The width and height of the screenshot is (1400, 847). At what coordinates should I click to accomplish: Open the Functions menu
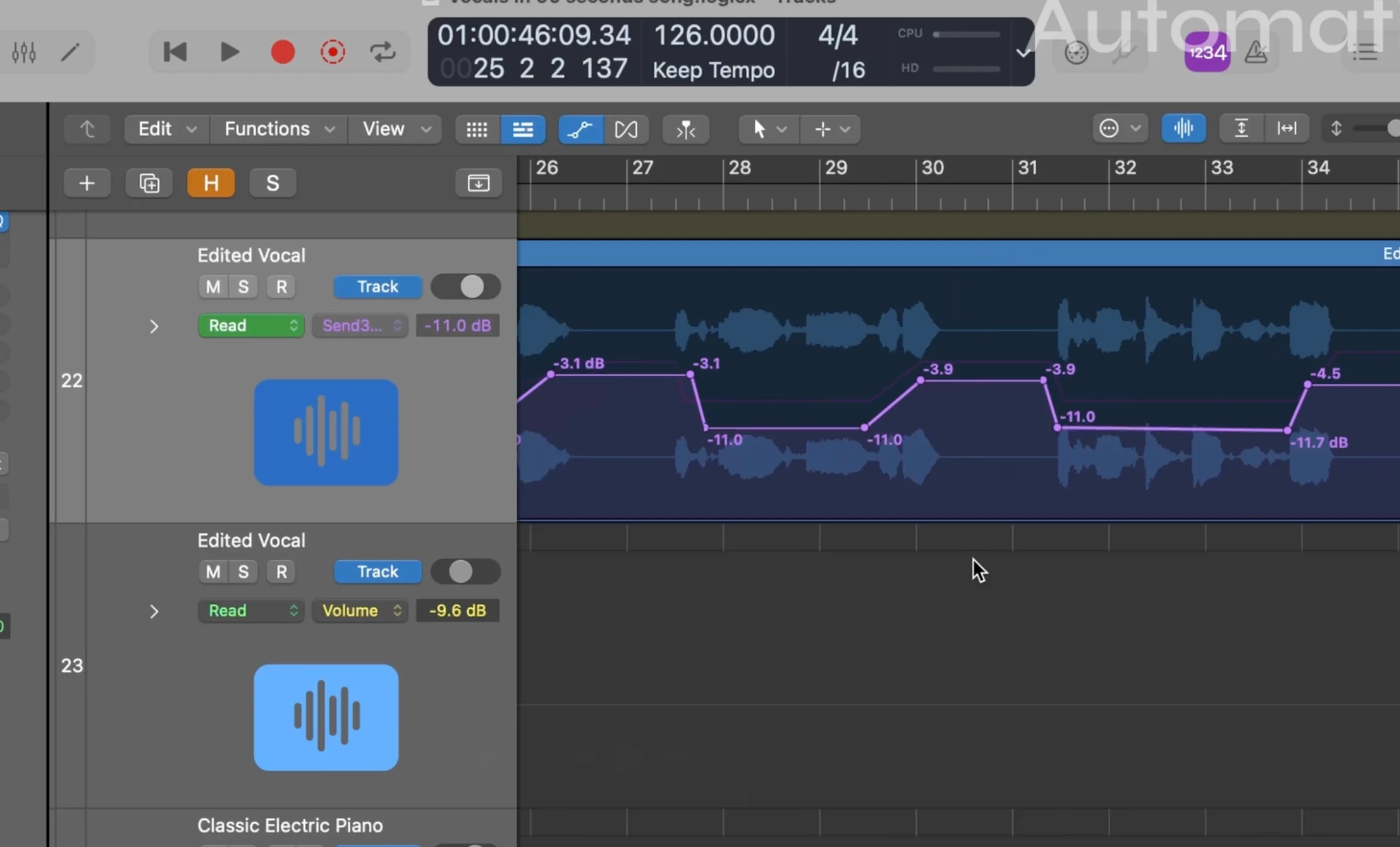pyautogui.click(x=279, y=129)
